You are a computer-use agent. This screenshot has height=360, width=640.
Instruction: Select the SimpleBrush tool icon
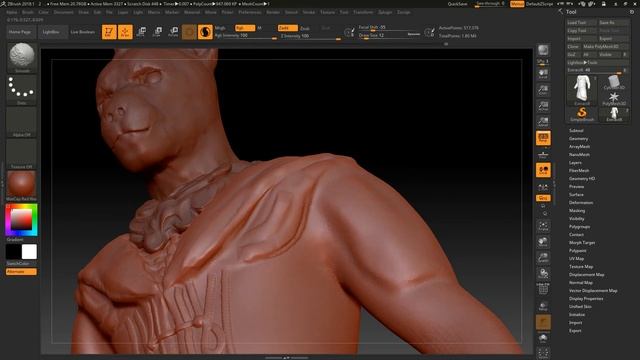pyautogui.click(x=582, y=114)
